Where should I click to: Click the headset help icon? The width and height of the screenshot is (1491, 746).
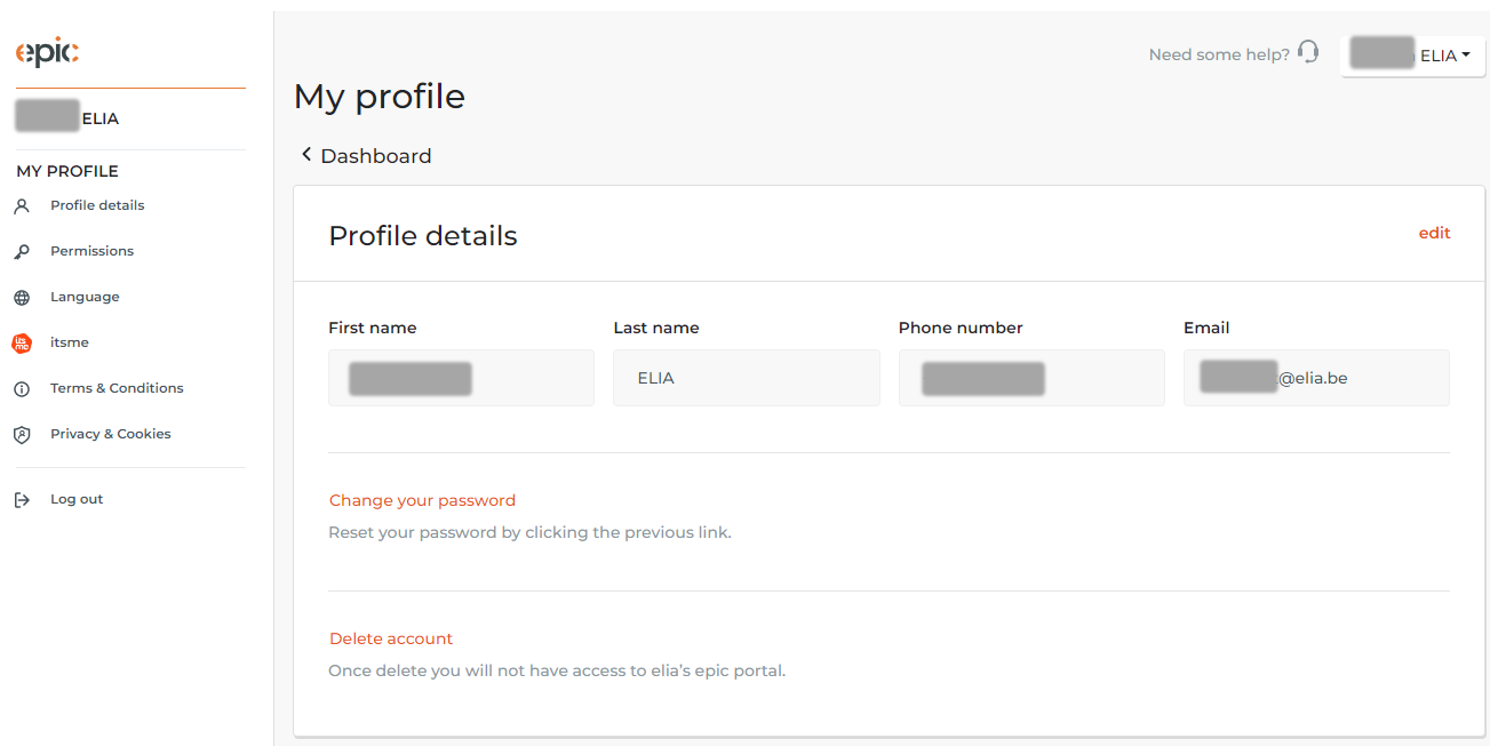[1308, 52]
